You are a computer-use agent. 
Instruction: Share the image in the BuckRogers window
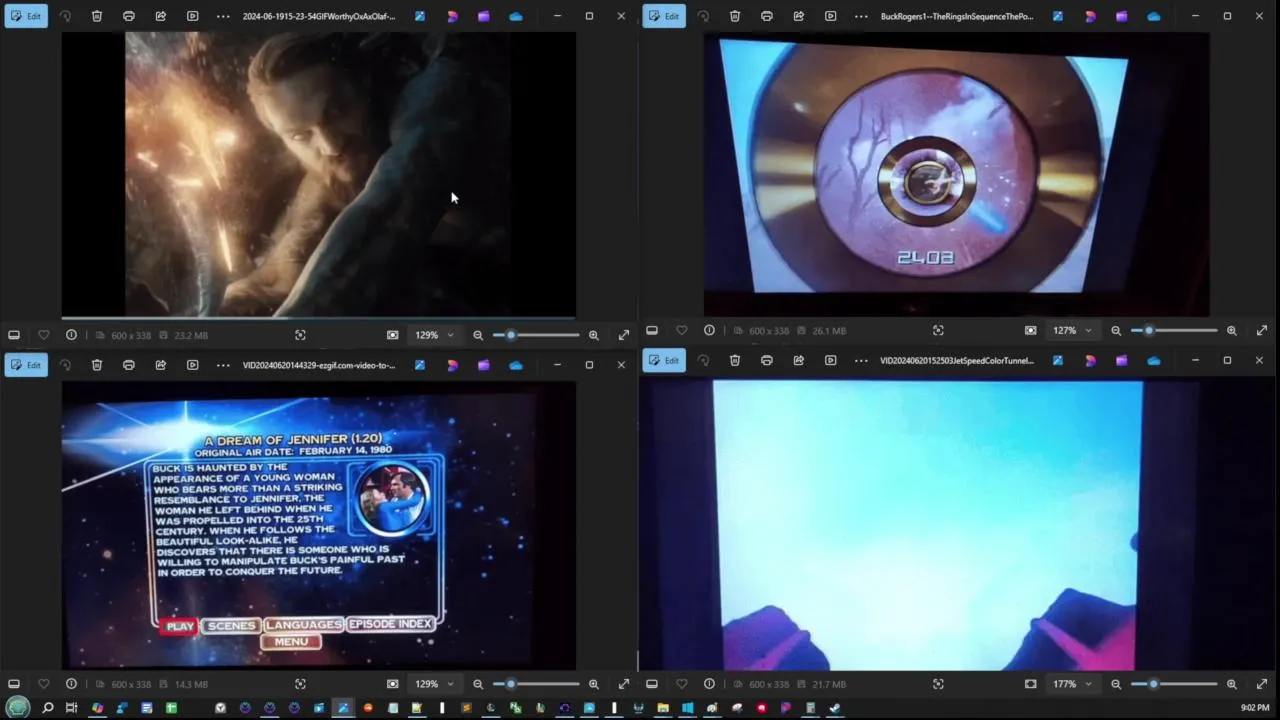(x=799, y=16)
